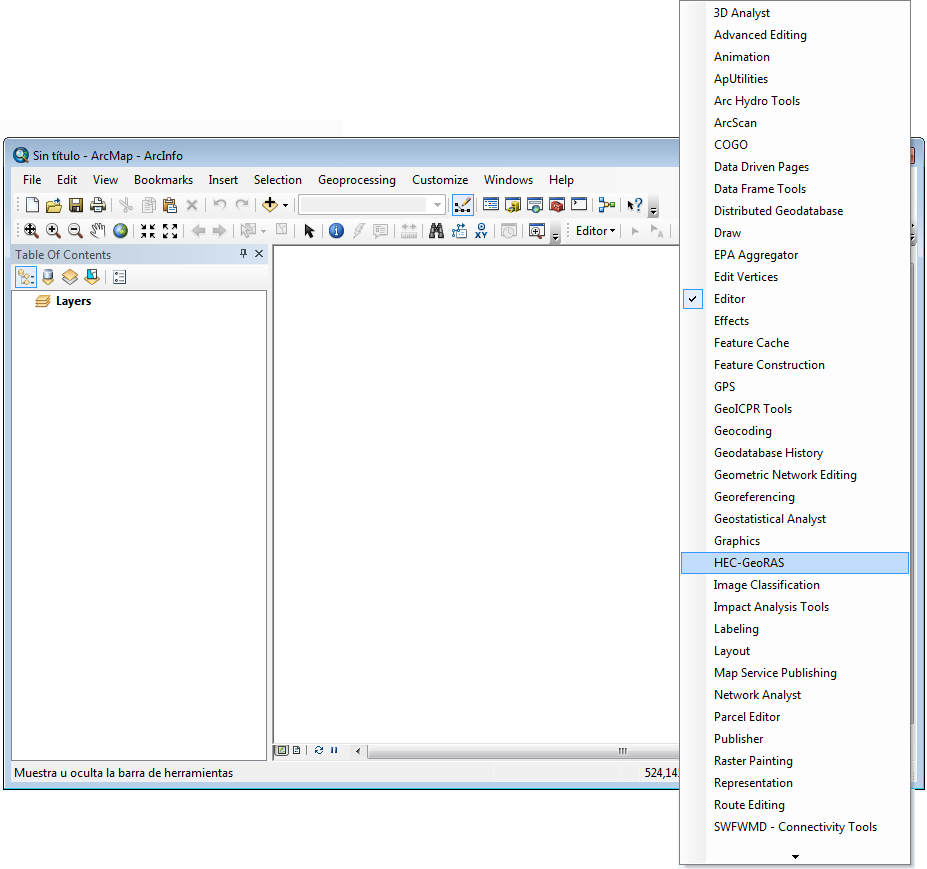Uncheck the Editor toolbar entry

point(795,299)
